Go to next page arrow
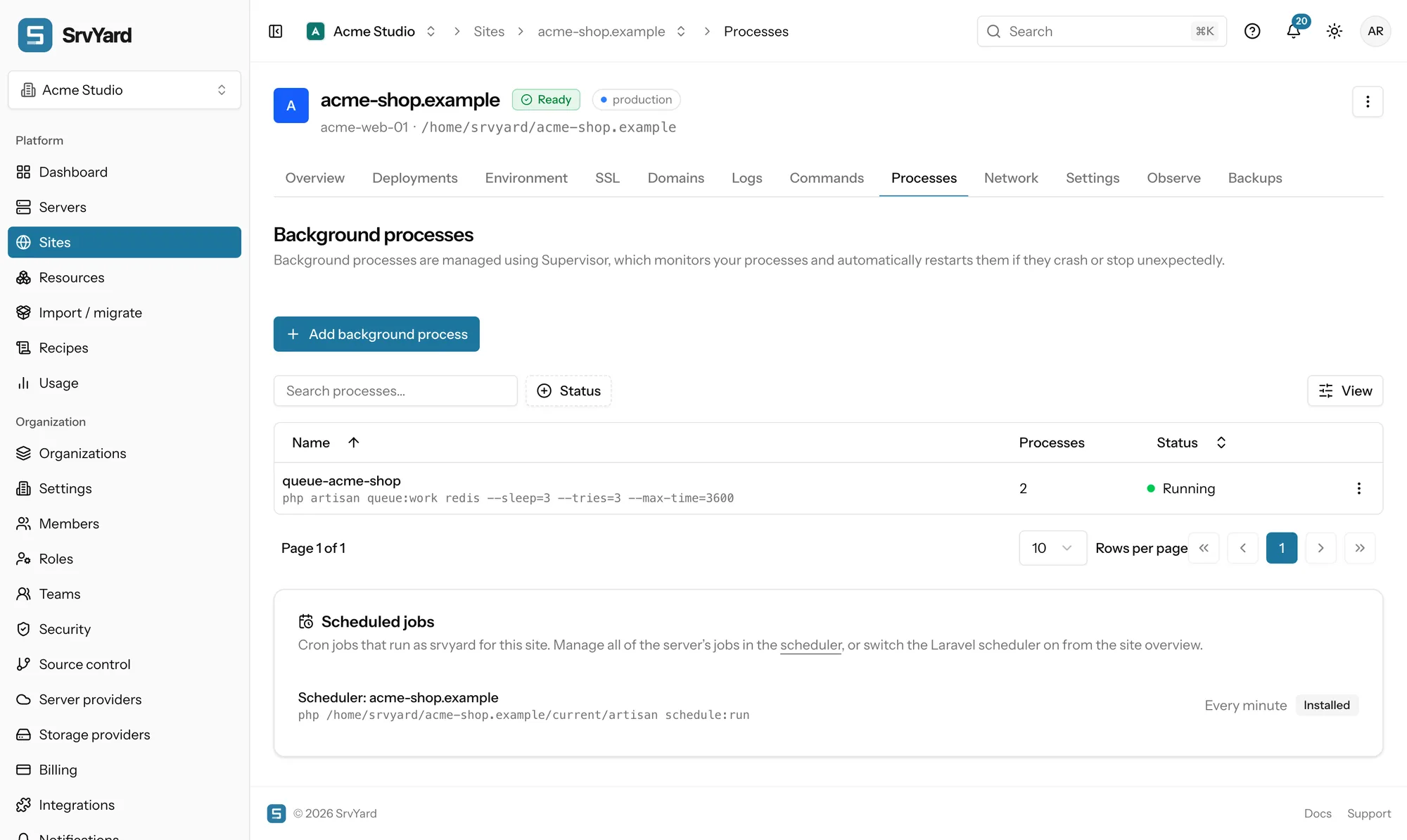This screenshot has width=1407, height=840. click(1320, 548)
